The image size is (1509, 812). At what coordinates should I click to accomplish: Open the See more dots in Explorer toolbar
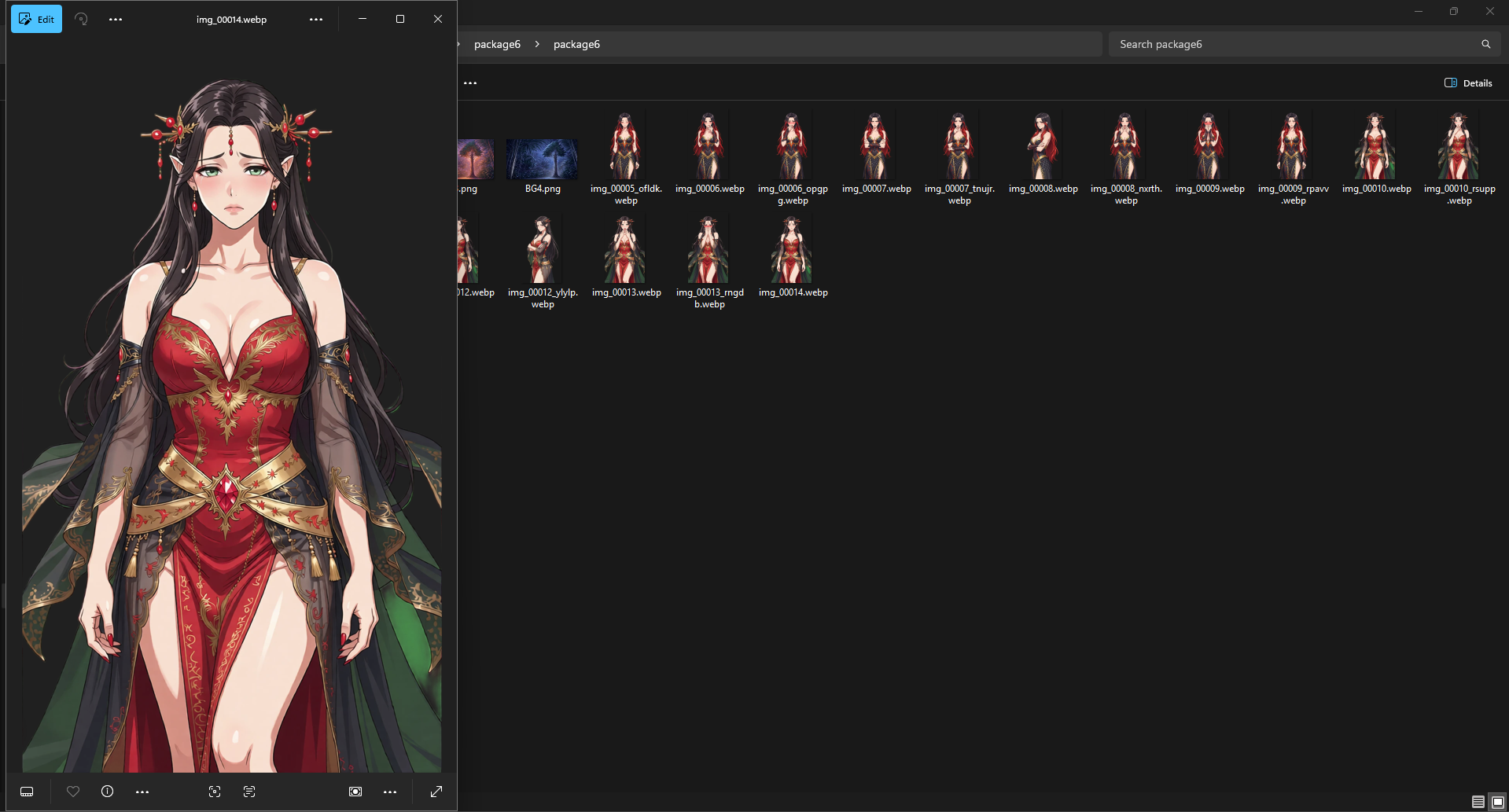point(470,83)
